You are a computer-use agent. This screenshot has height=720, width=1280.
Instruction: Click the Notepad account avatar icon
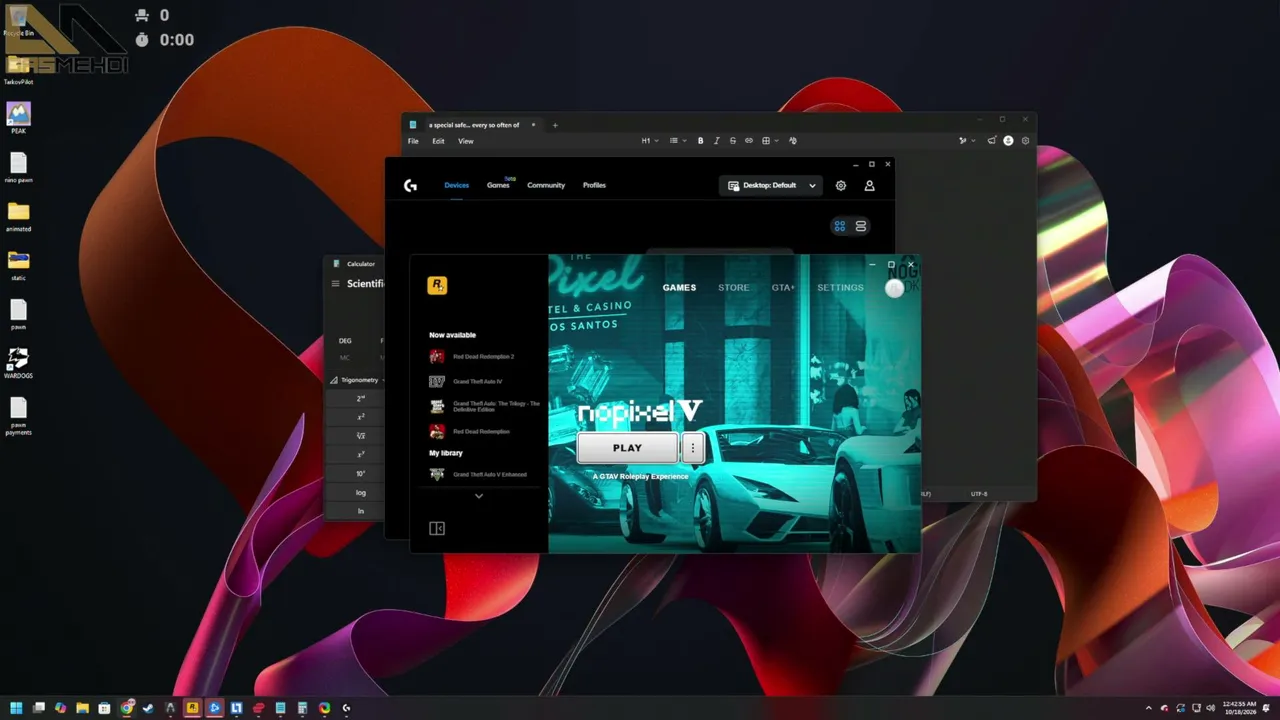(1008, 141)
